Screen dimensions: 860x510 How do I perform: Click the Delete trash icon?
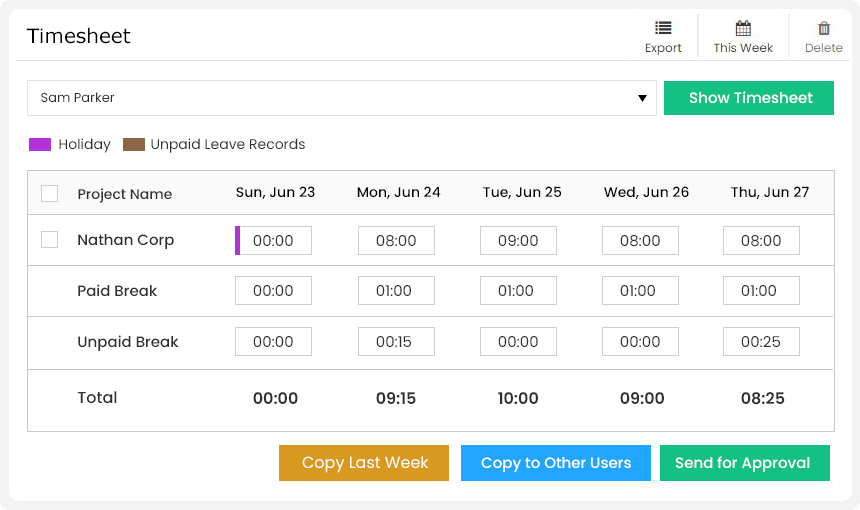[824, 28]
